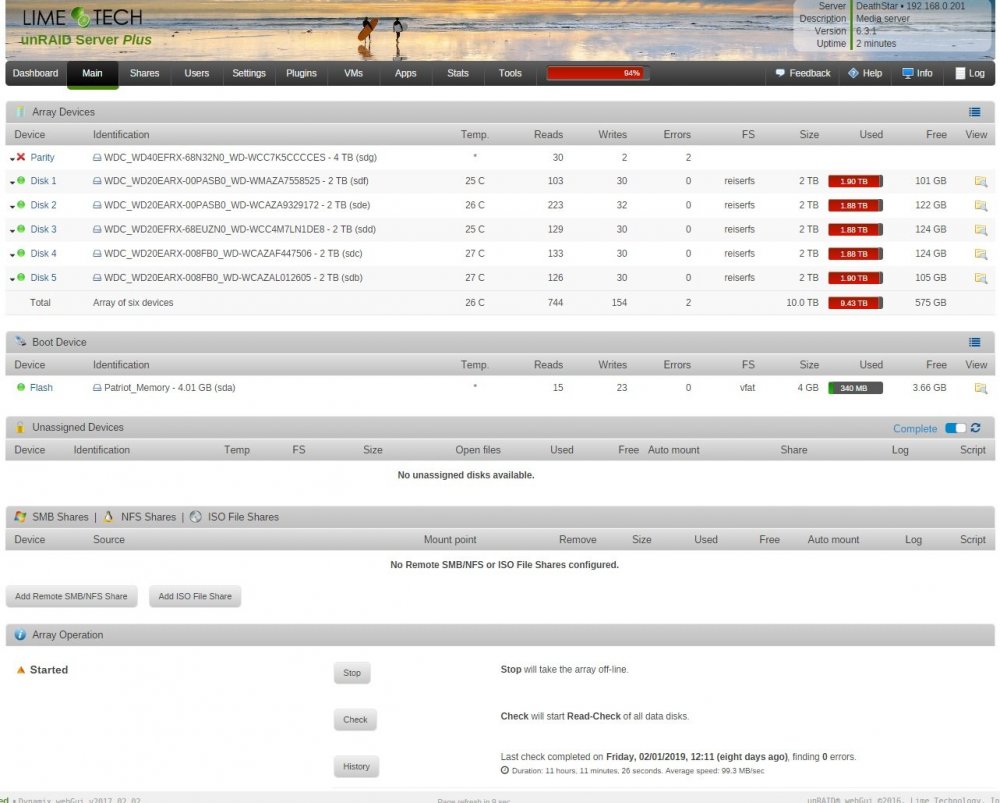Click the 94% array usage bar
The width and height of the screenshot is (1000, 803).
click(598, 73)
